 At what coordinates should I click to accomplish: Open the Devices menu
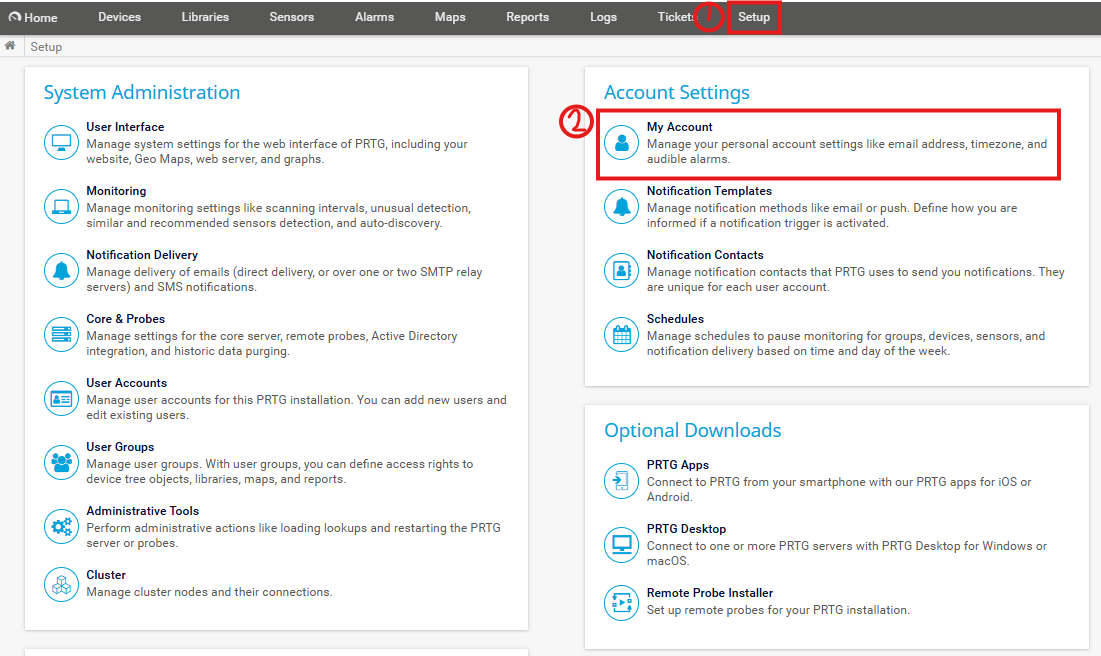119,17
